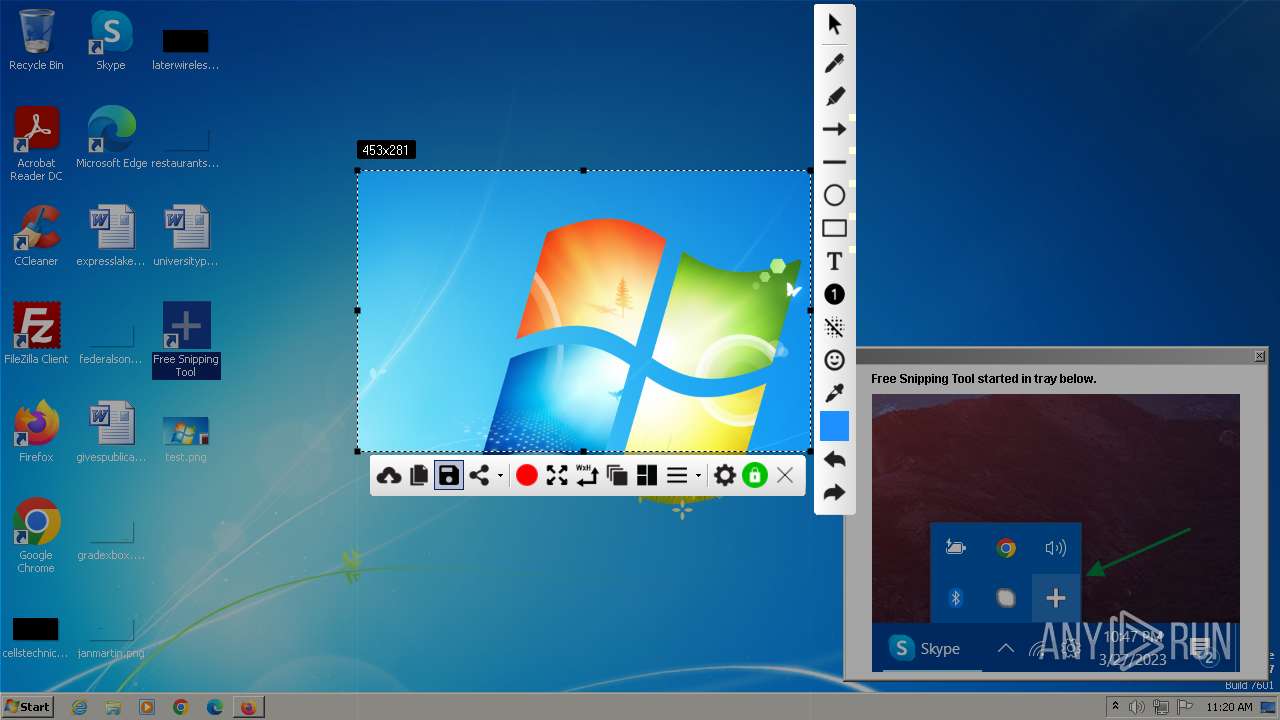
Task: Open snipping tool settings gear
Action: click(725, 476)
